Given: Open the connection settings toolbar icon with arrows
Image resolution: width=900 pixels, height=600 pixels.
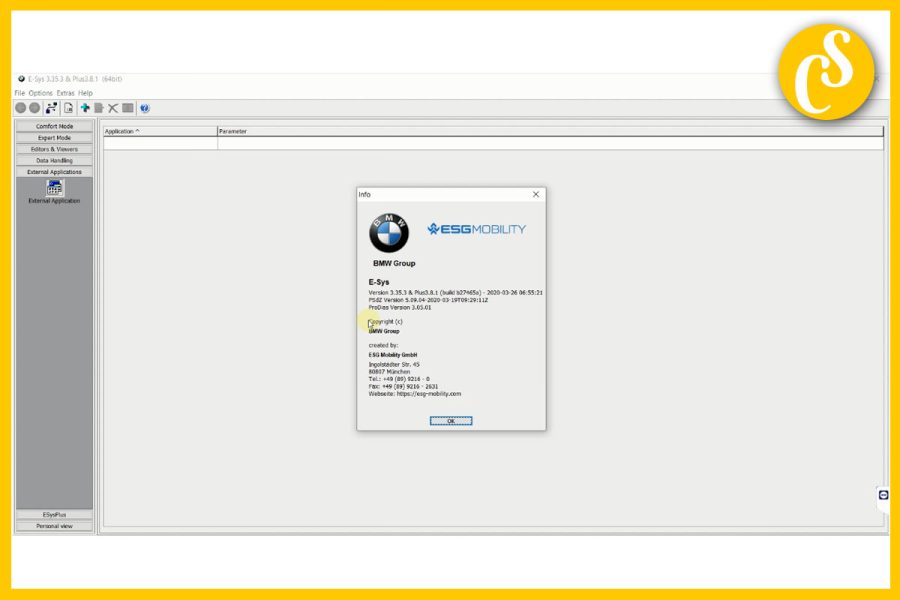Looking at the screenshot, I should click(52, 107).
